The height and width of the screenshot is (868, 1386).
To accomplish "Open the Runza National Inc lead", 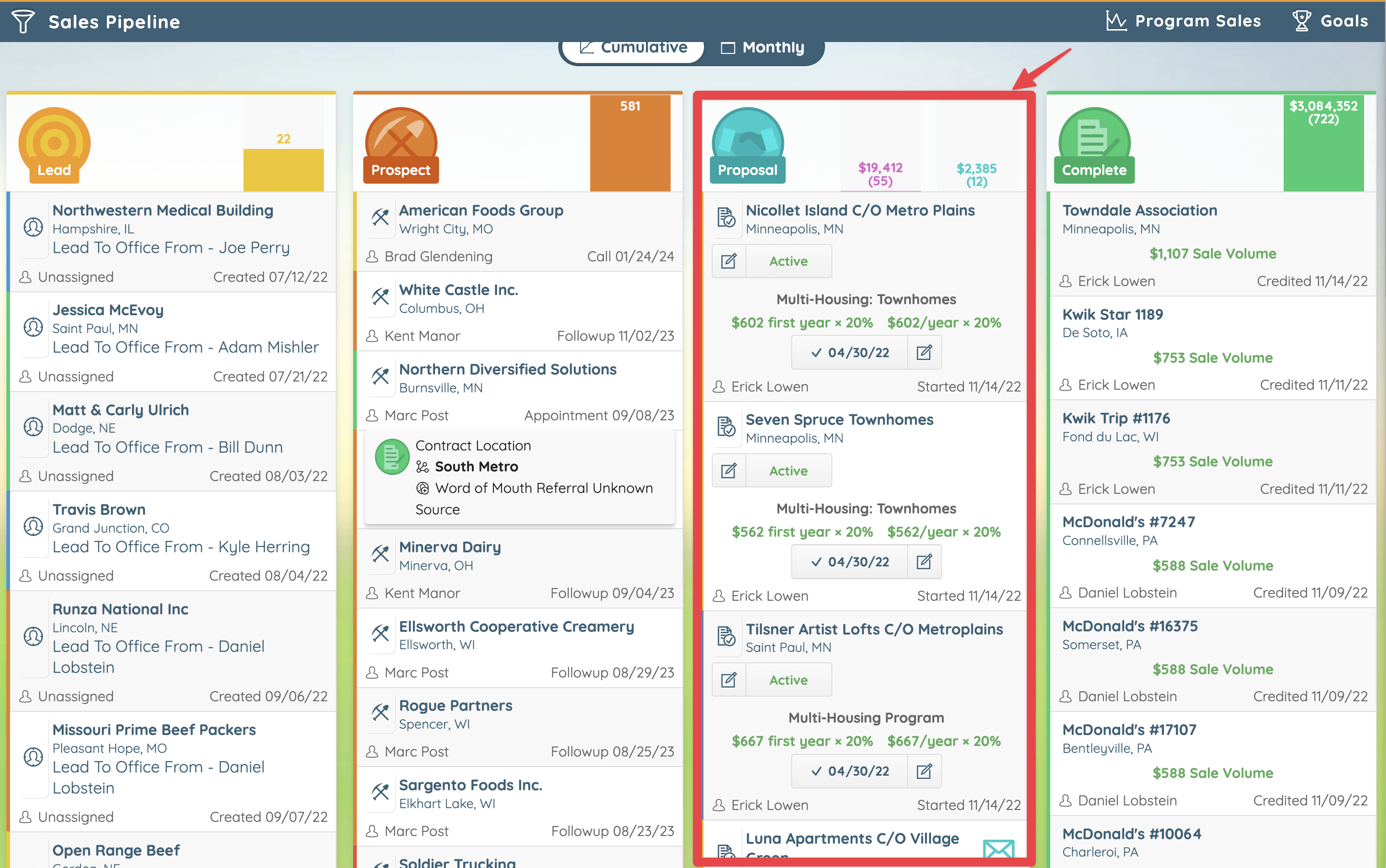I will click(120, 609).
